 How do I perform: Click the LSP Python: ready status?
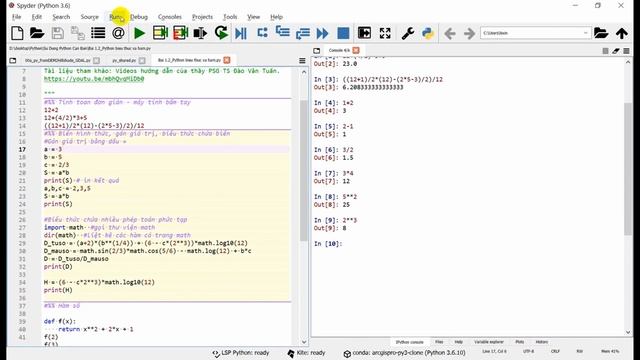point(241,353)
